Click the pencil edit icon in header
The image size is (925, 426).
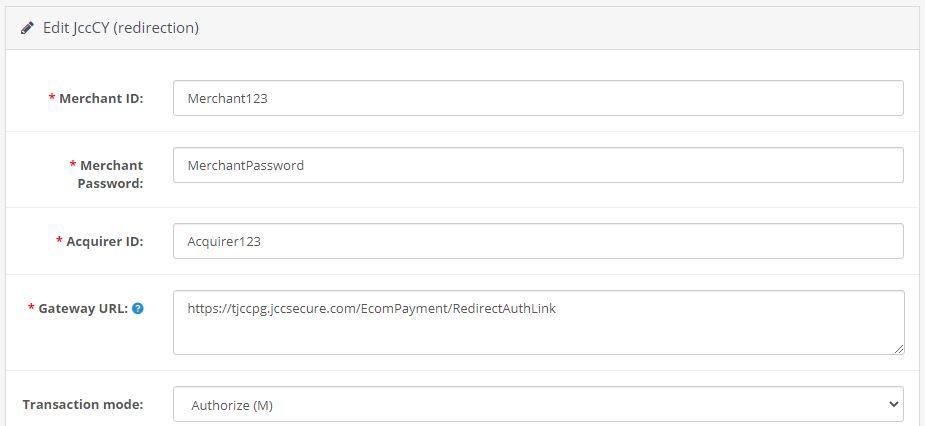[27, 28]
